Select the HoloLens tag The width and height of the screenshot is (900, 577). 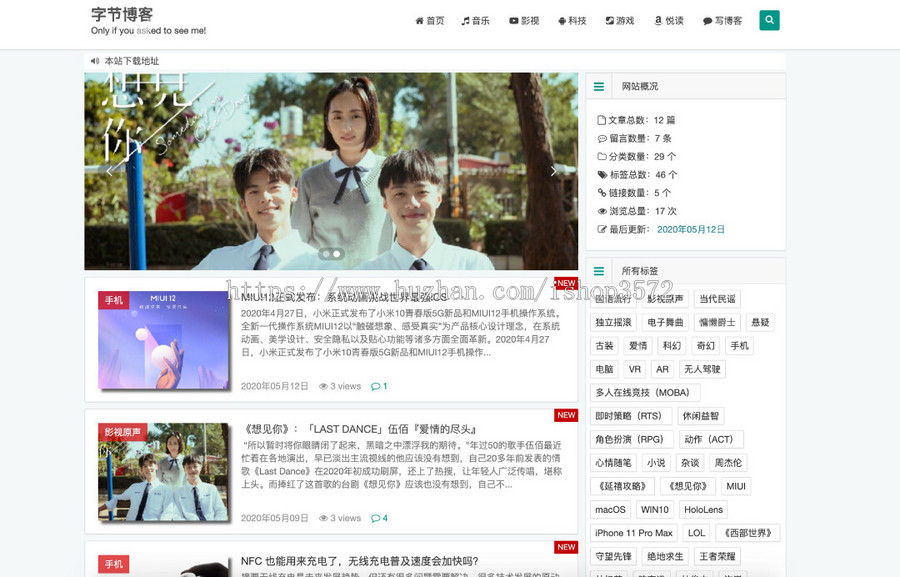coord(703,510)
